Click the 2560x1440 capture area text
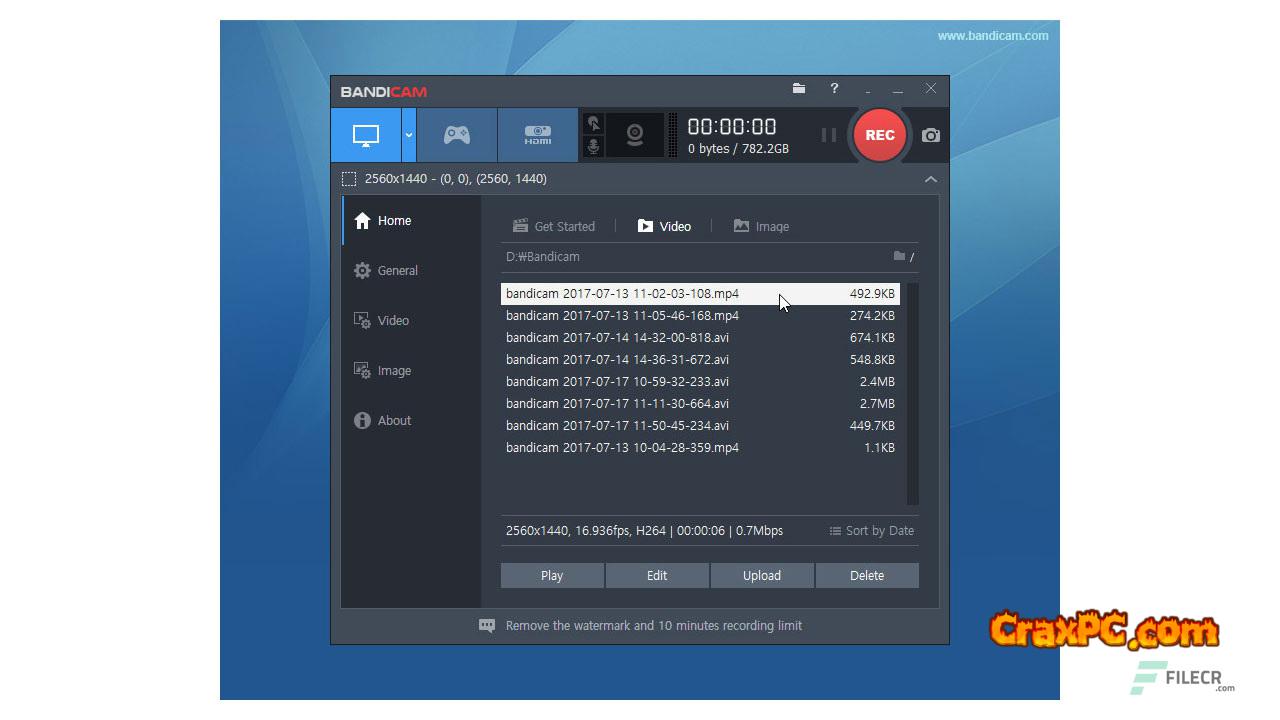 (x=455, y=179)
